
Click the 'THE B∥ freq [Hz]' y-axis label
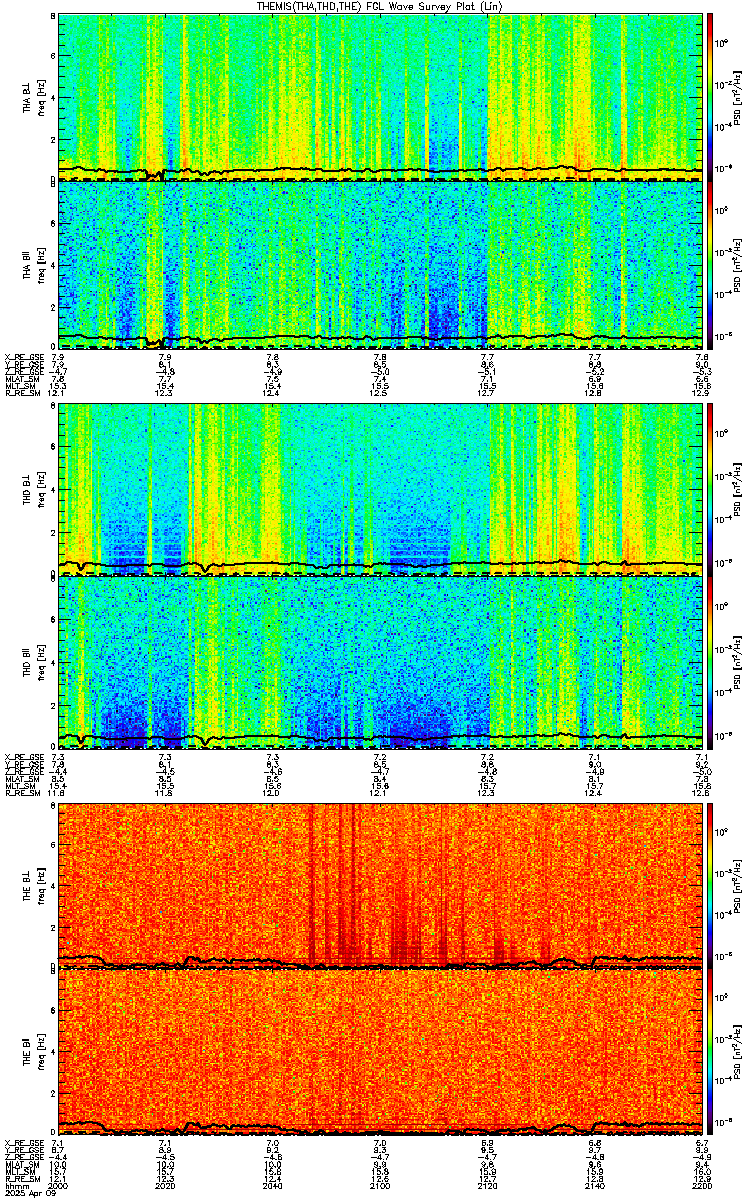click(x=33, y=1053)
